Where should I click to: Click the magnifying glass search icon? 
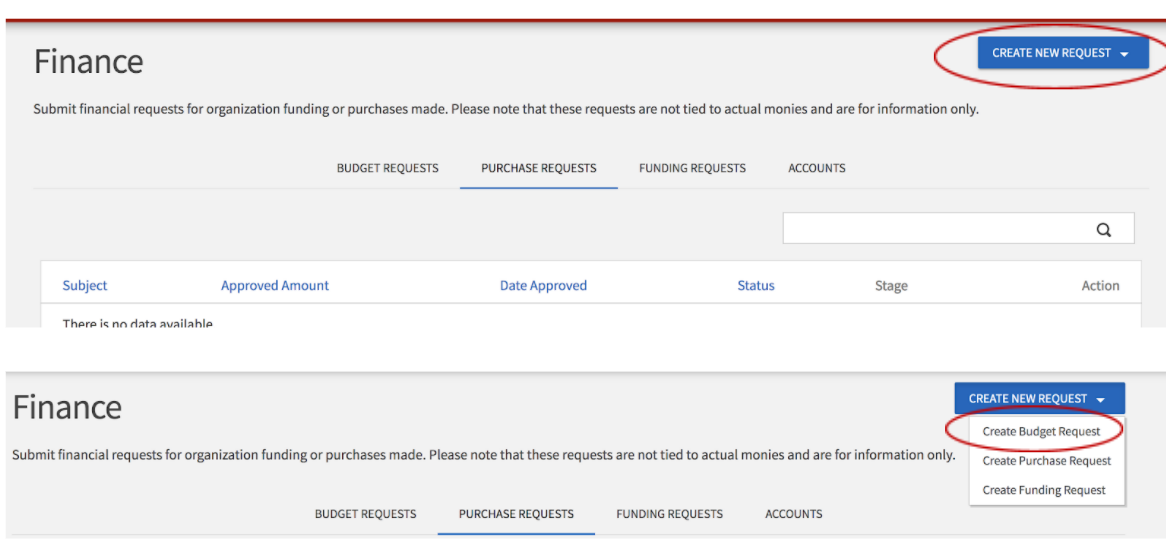1103,229
